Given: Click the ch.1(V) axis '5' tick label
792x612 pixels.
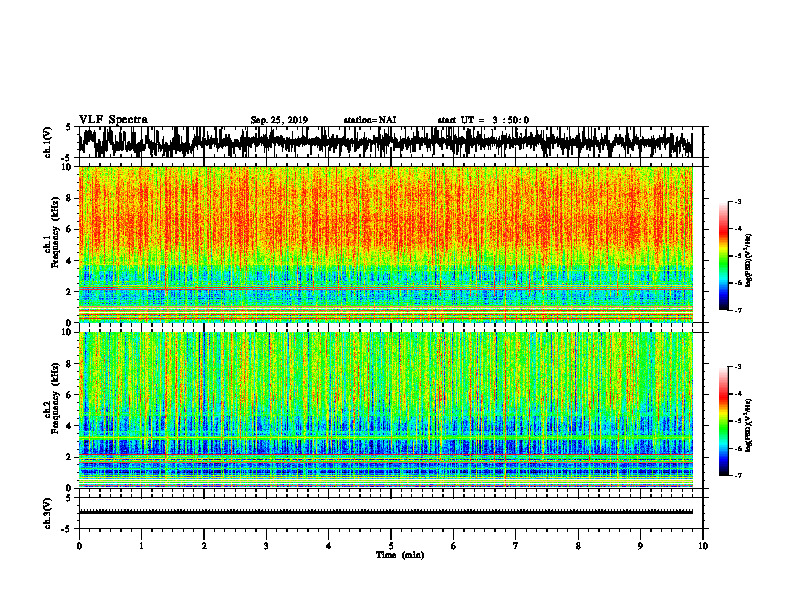Looking at the screenshot, I should click(x=69, y=128).
